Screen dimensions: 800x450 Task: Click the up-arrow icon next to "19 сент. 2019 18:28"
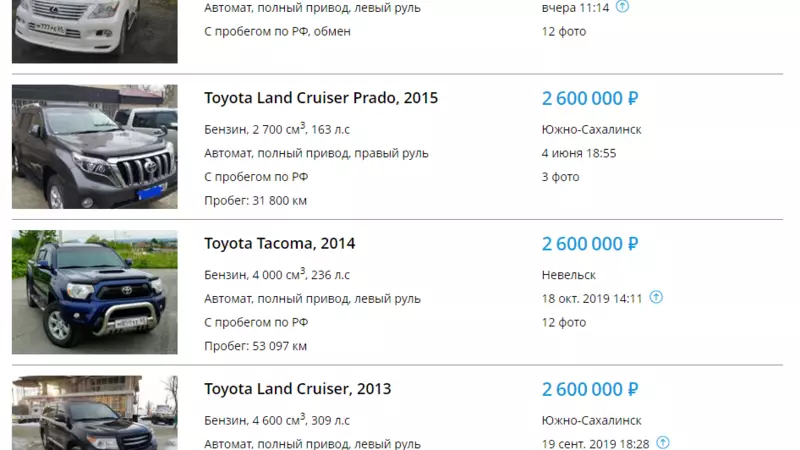(x=663, y=442)
